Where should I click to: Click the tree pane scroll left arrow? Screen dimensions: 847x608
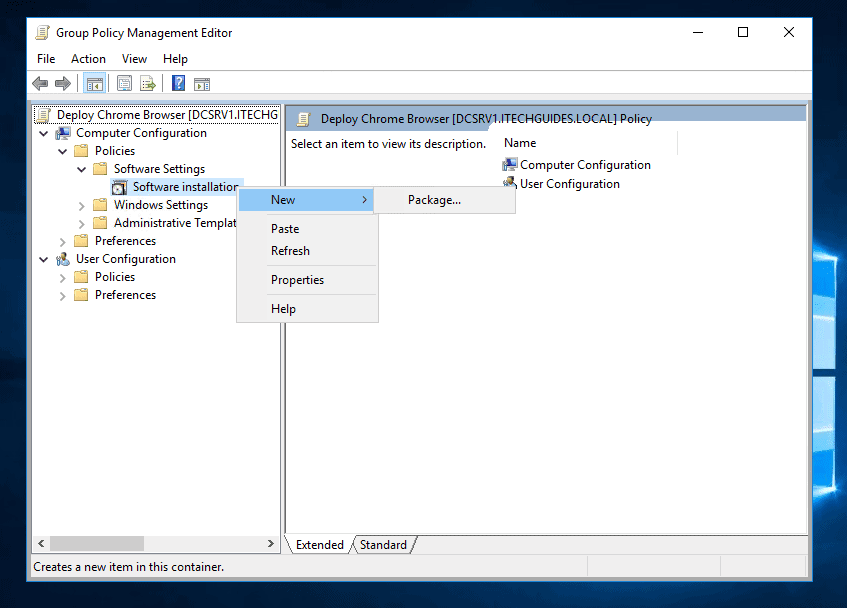point(41,544)
